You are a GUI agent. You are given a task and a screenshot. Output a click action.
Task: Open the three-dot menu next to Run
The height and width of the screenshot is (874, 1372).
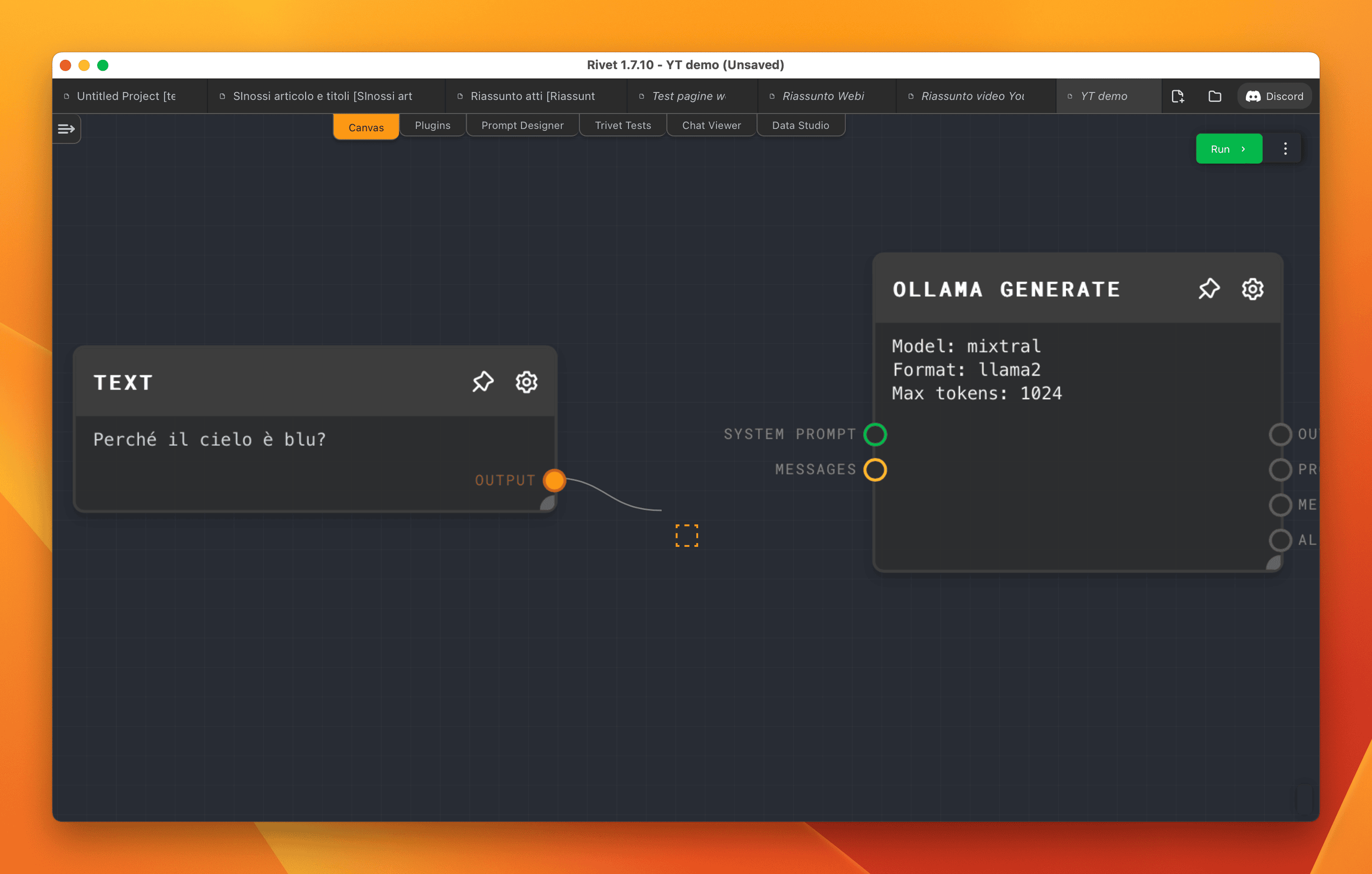pyautogui.click(x=1285, y=149)
